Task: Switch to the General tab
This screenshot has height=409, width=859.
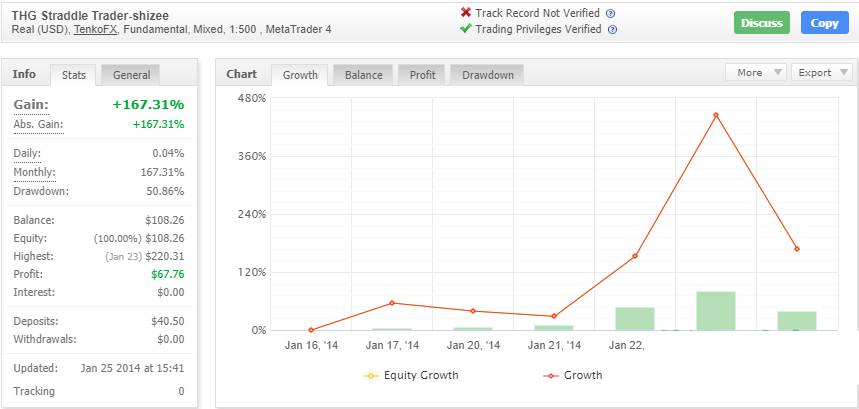Action: 131,75
